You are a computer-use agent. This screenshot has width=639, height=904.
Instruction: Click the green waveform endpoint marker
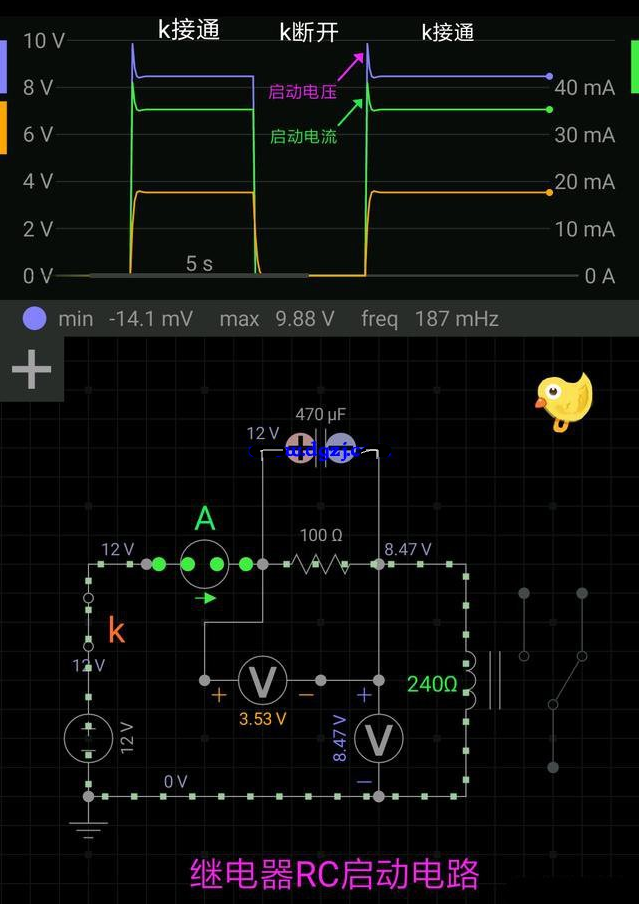(x=549, y=110)
